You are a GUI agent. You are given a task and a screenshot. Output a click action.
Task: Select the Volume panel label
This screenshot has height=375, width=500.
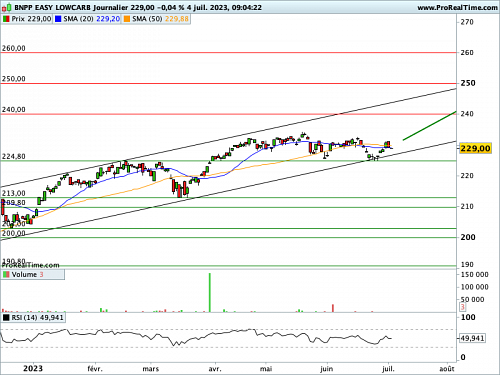tap(24, 275)
